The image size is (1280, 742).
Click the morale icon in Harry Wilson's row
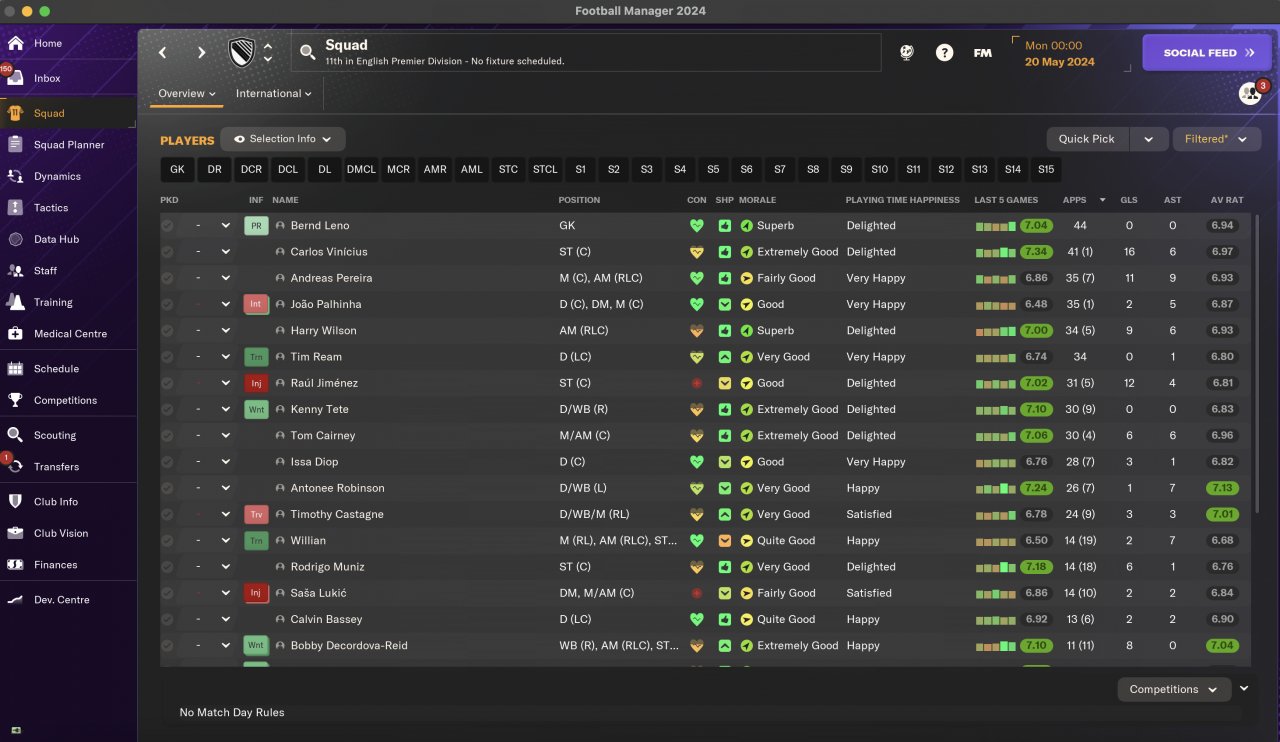(746, 331)
